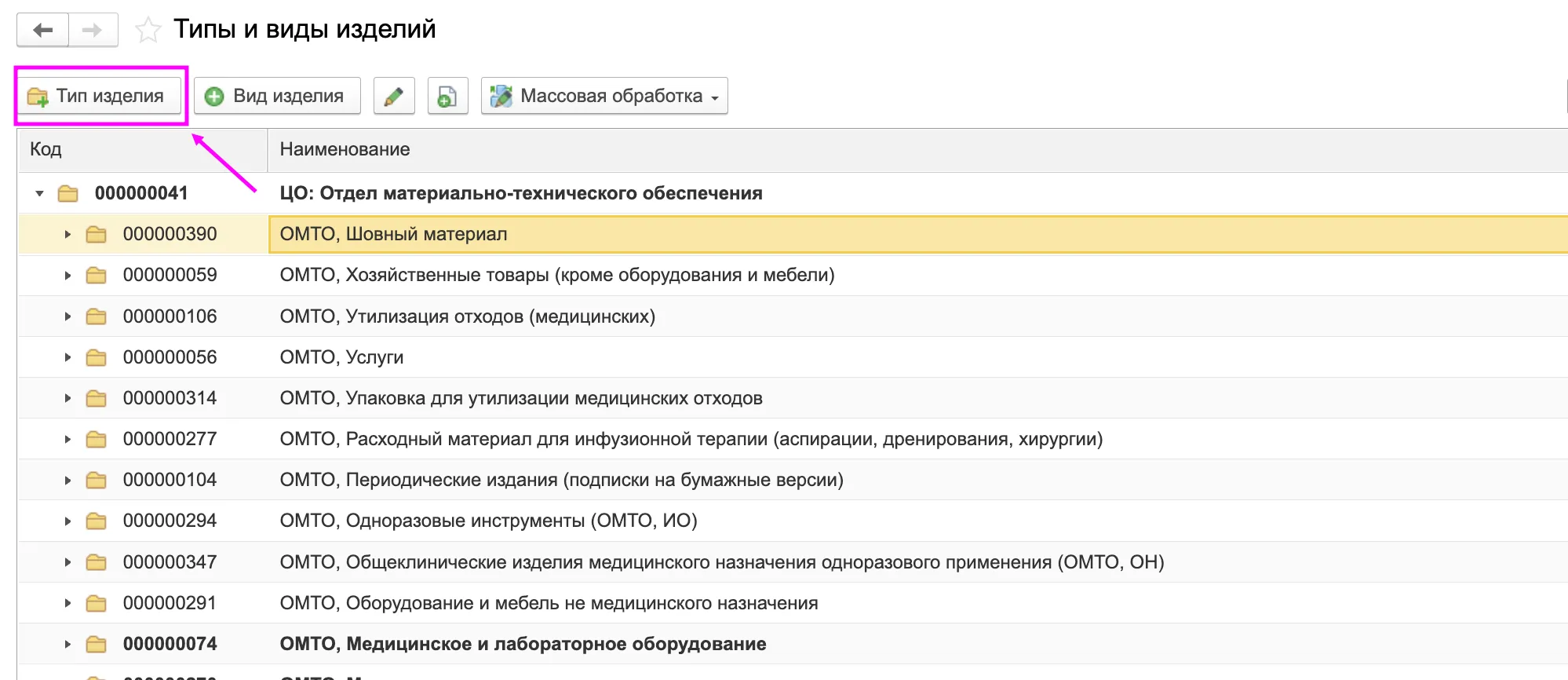Expand the 000000390 'Шовный материал' group

(x=67, y=234)
